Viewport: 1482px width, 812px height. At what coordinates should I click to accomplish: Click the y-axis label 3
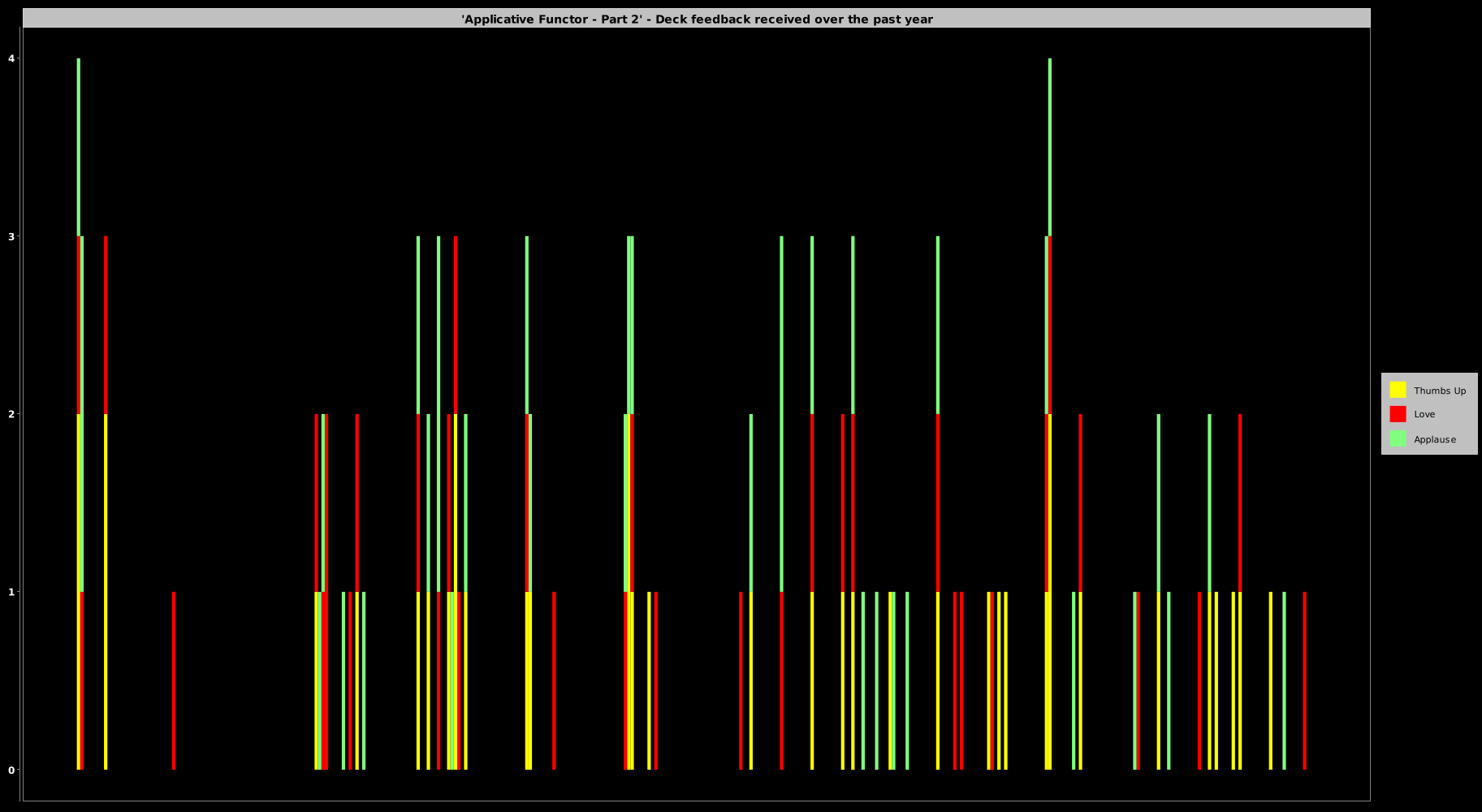[11, 236]
